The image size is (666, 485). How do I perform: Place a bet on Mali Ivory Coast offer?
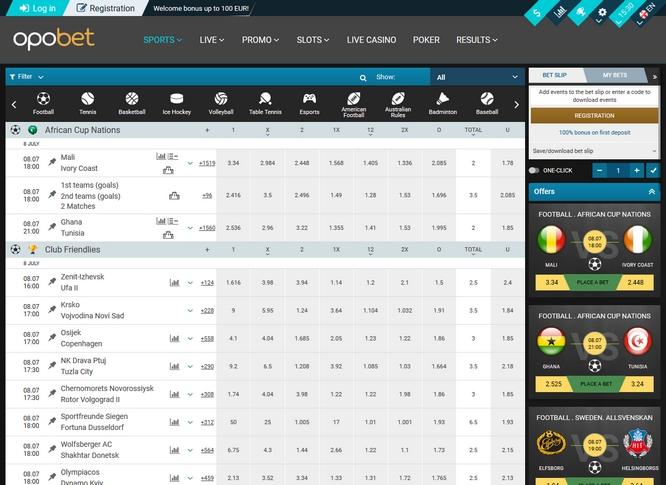(x=593, y=282)
